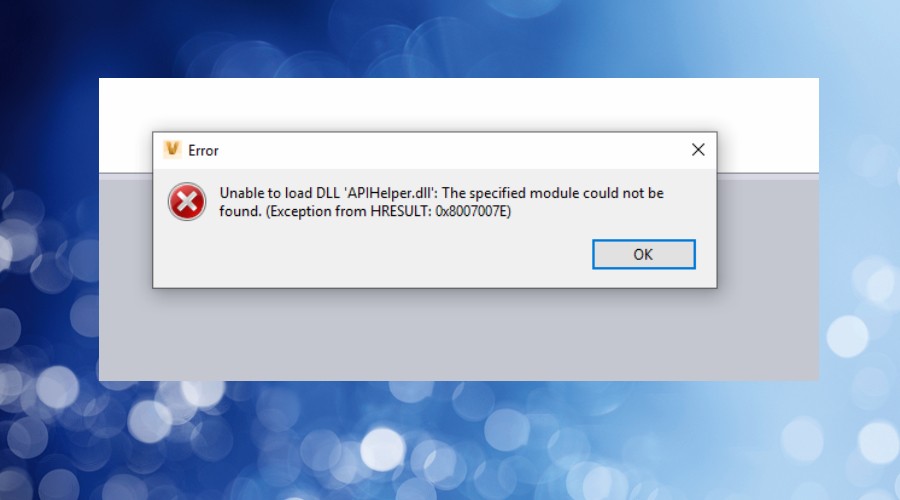
Task: Click desktop wallpaper right of the window
Action: (x=859, y=230)
